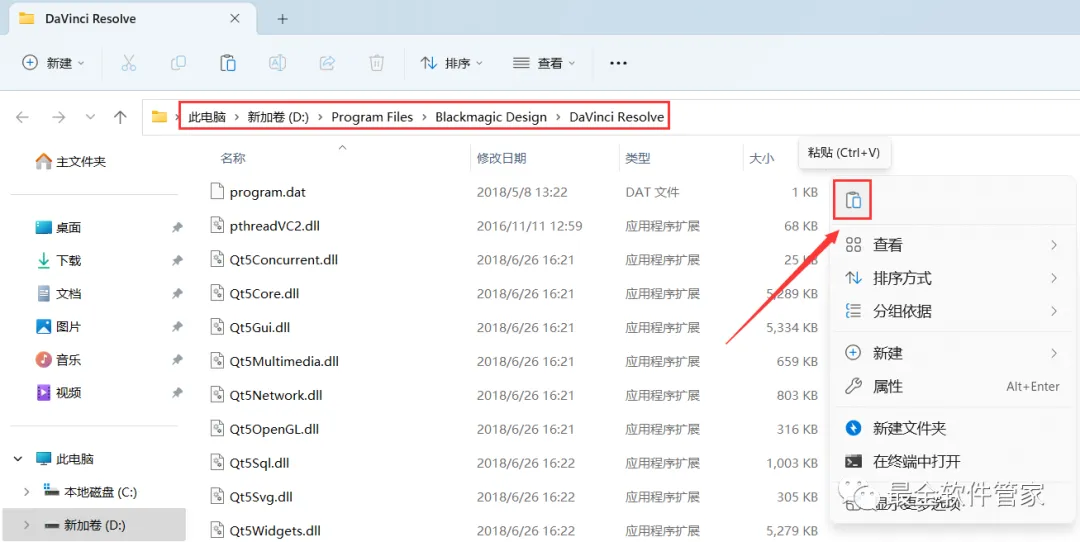The width and height of the screenshot is (1080, 542).
Task: Sort by the 类型 column header
Action: click(x=638, y=158)
